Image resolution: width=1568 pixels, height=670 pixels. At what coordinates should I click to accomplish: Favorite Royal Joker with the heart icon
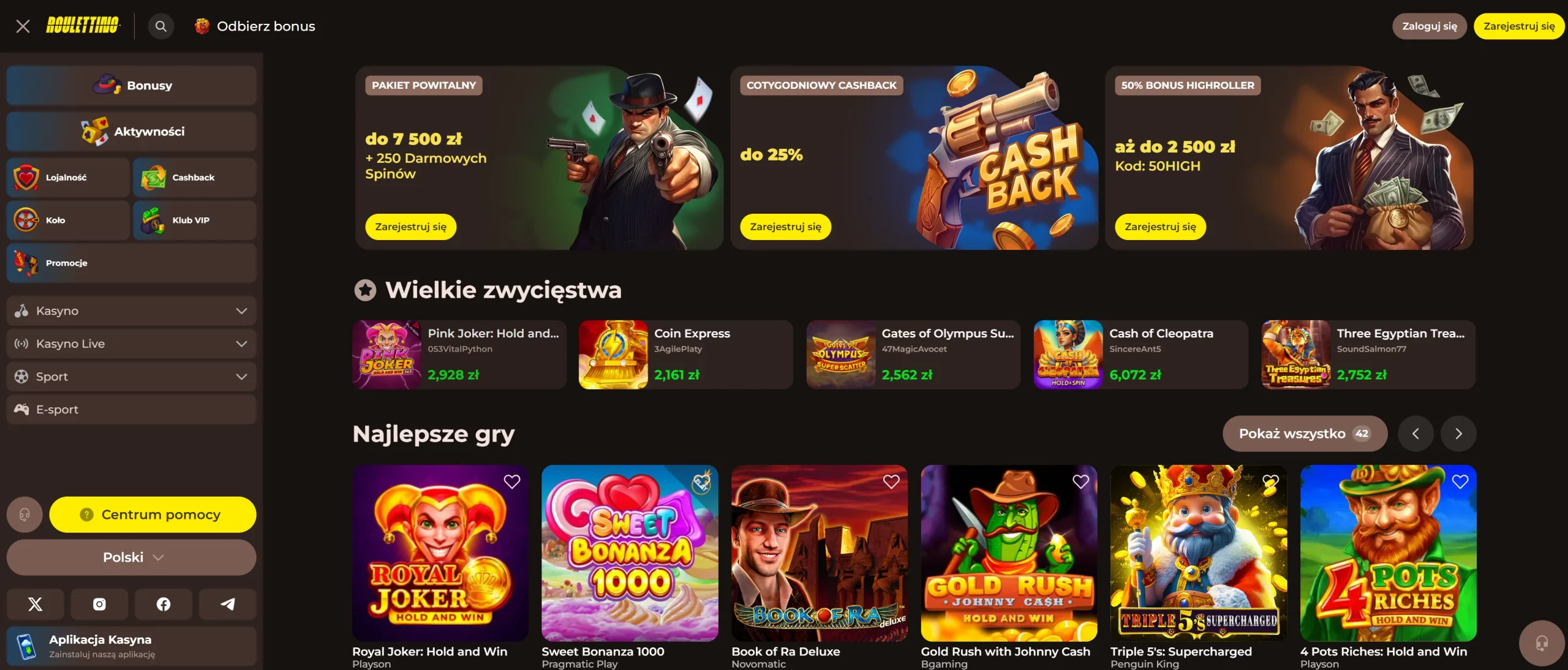click(512, 481)
